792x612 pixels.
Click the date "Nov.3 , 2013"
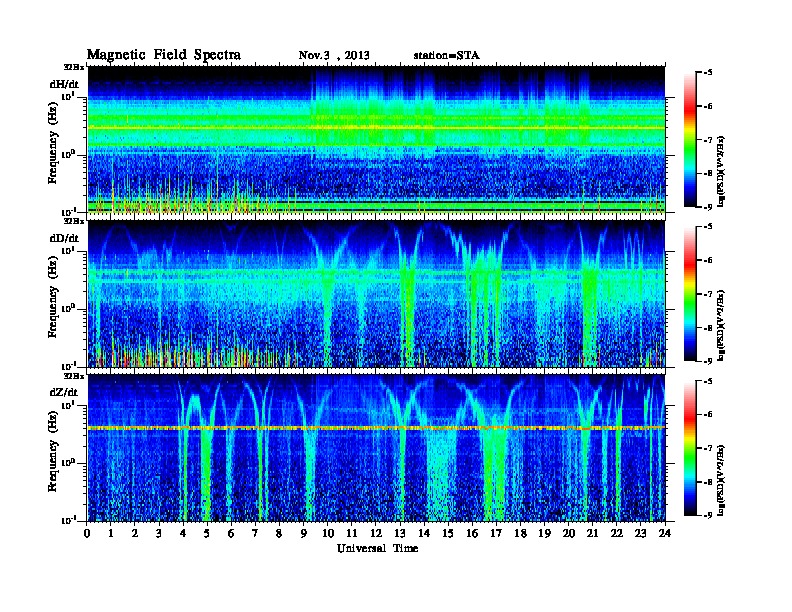tap(334, 55)
